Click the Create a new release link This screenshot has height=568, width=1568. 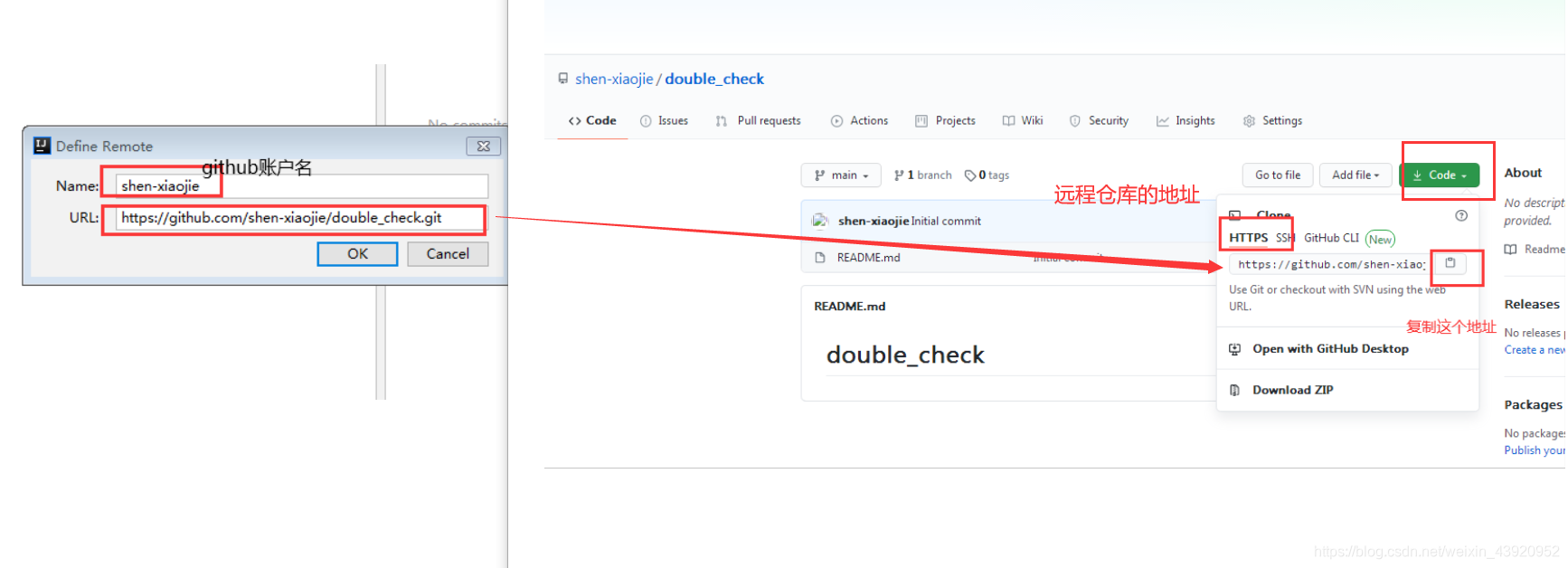1535,350
